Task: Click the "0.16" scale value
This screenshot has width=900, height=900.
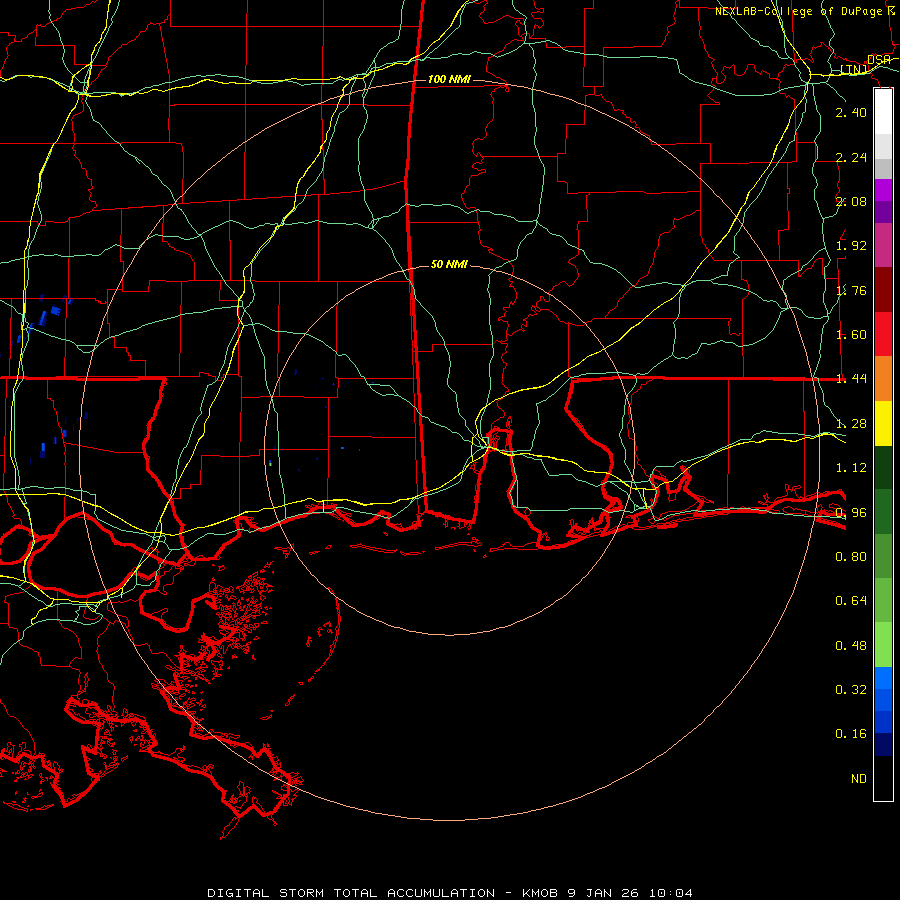Action: [851, 734]
